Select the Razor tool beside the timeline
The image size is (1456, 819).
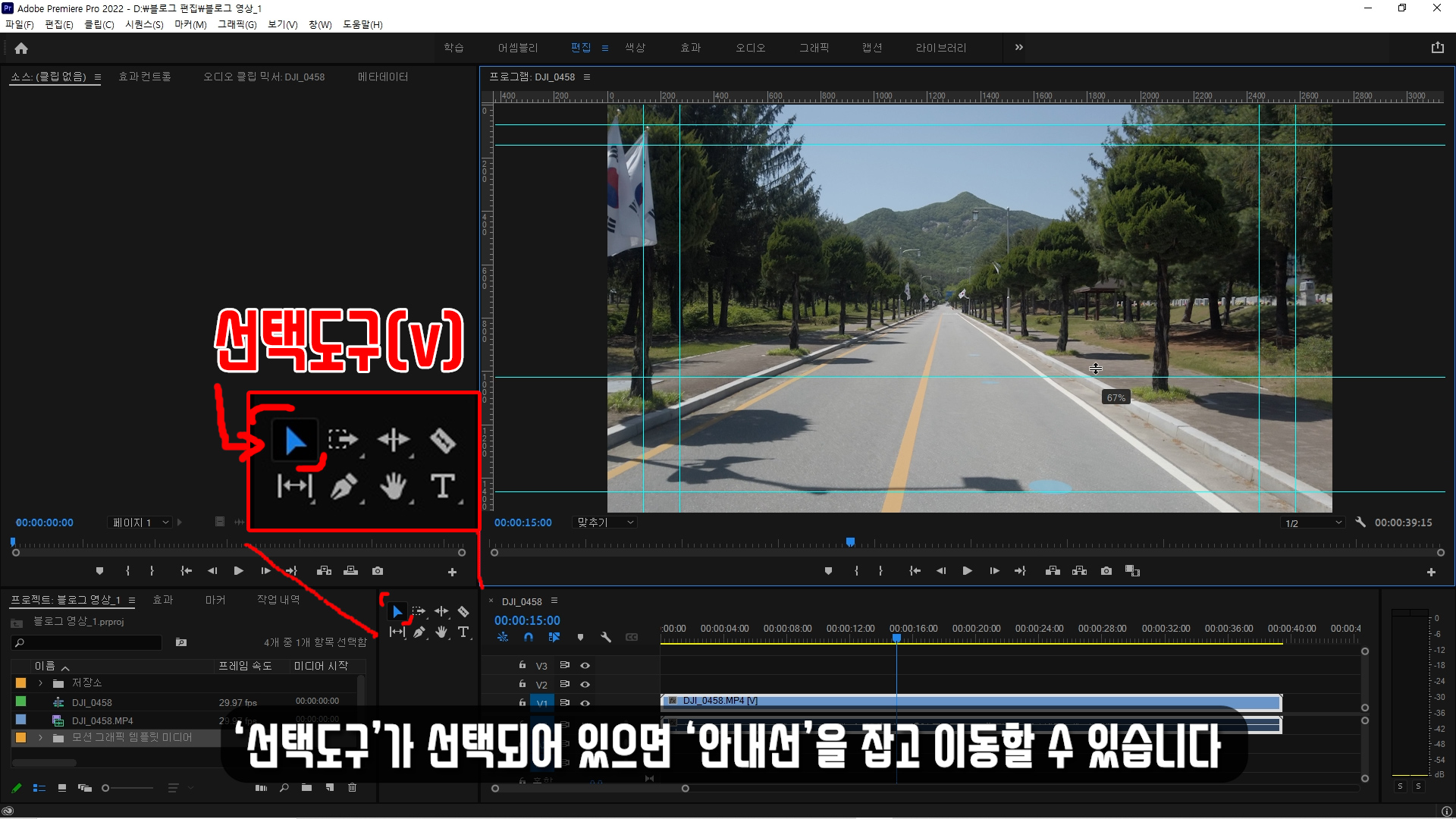[463, 612]
